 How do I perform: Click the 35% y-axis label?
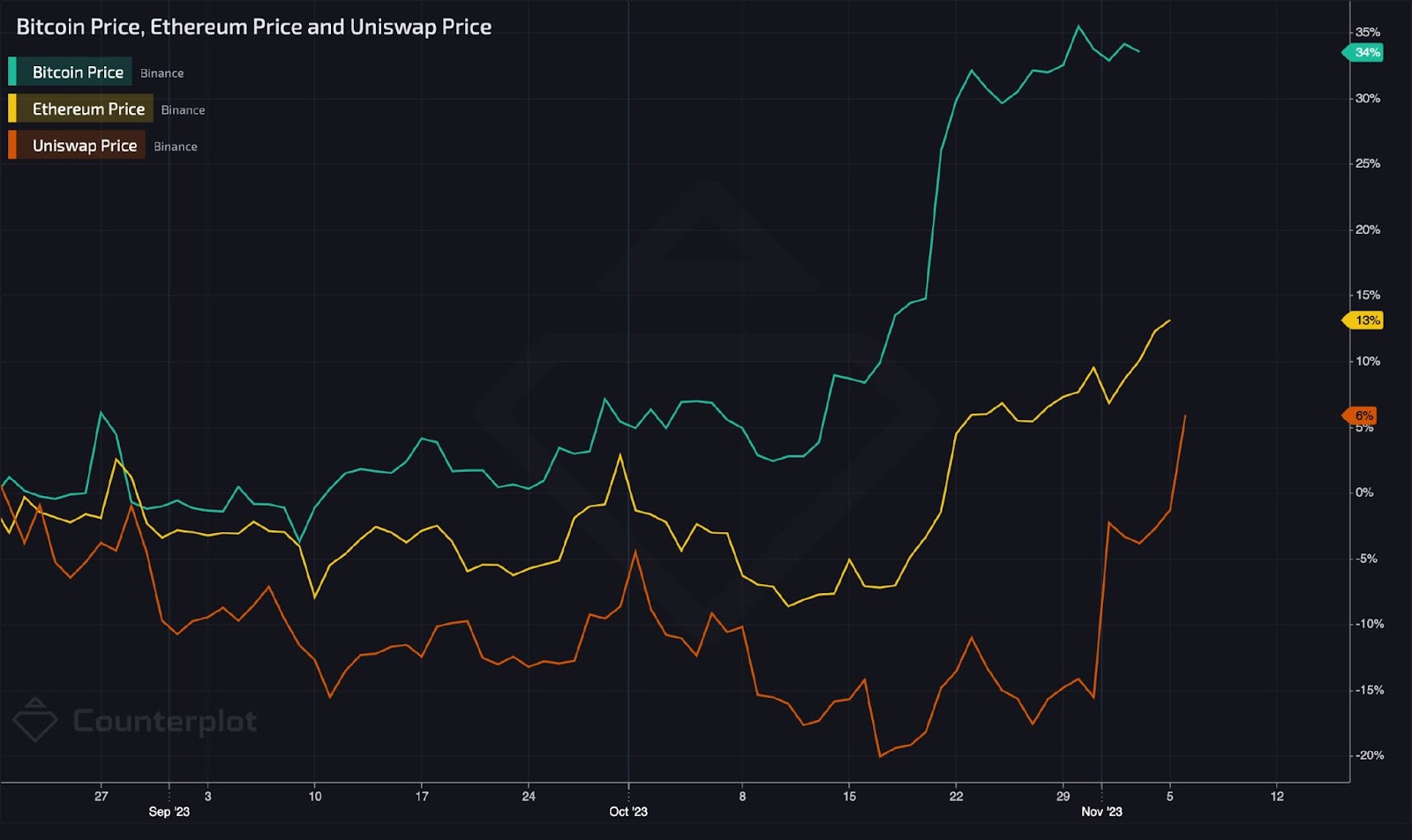click(x=1368, y=33)
